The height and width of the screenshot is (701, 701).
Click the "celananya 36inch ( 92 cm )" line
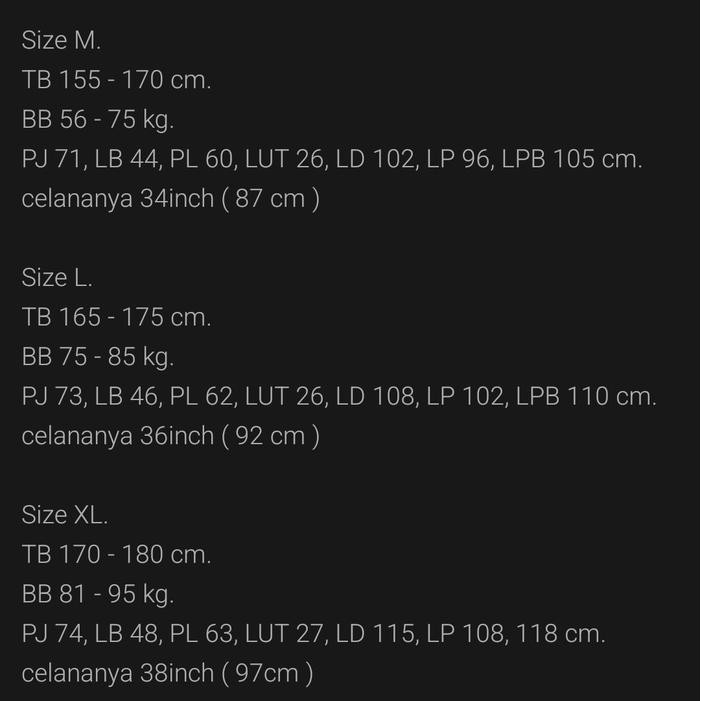170,436
